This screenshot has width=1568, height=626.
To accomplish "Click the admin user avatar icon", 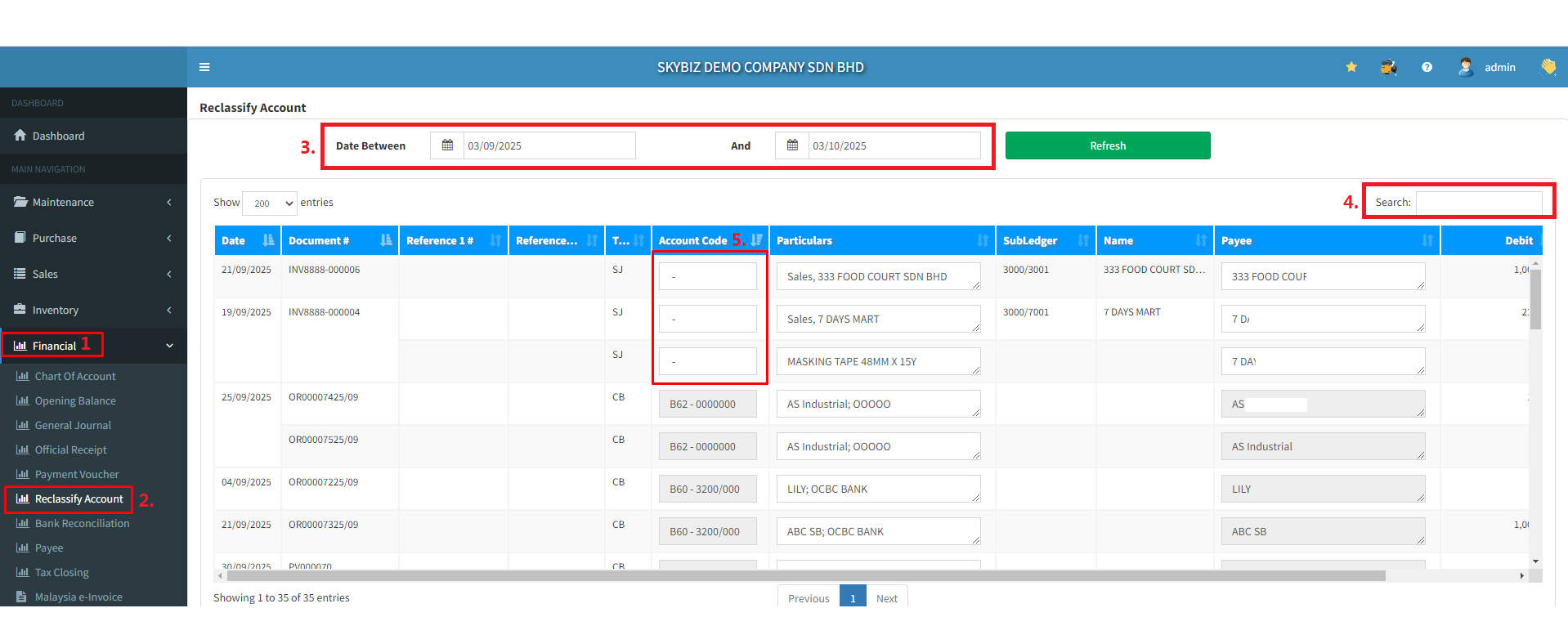I will [1466, 67].
